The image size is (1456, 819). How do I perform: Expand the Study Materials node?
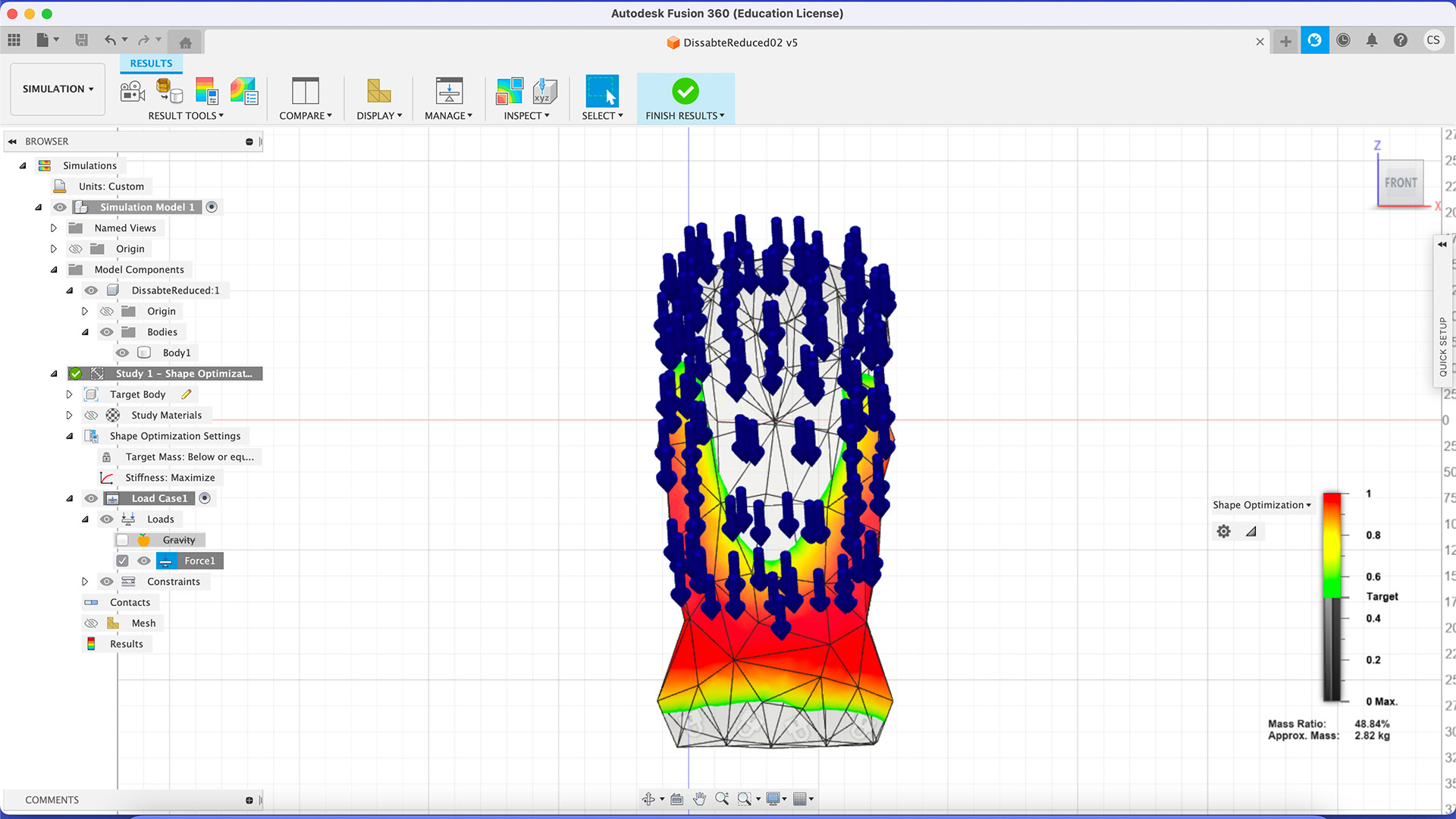pyautogui.click(x=69, y=416)
